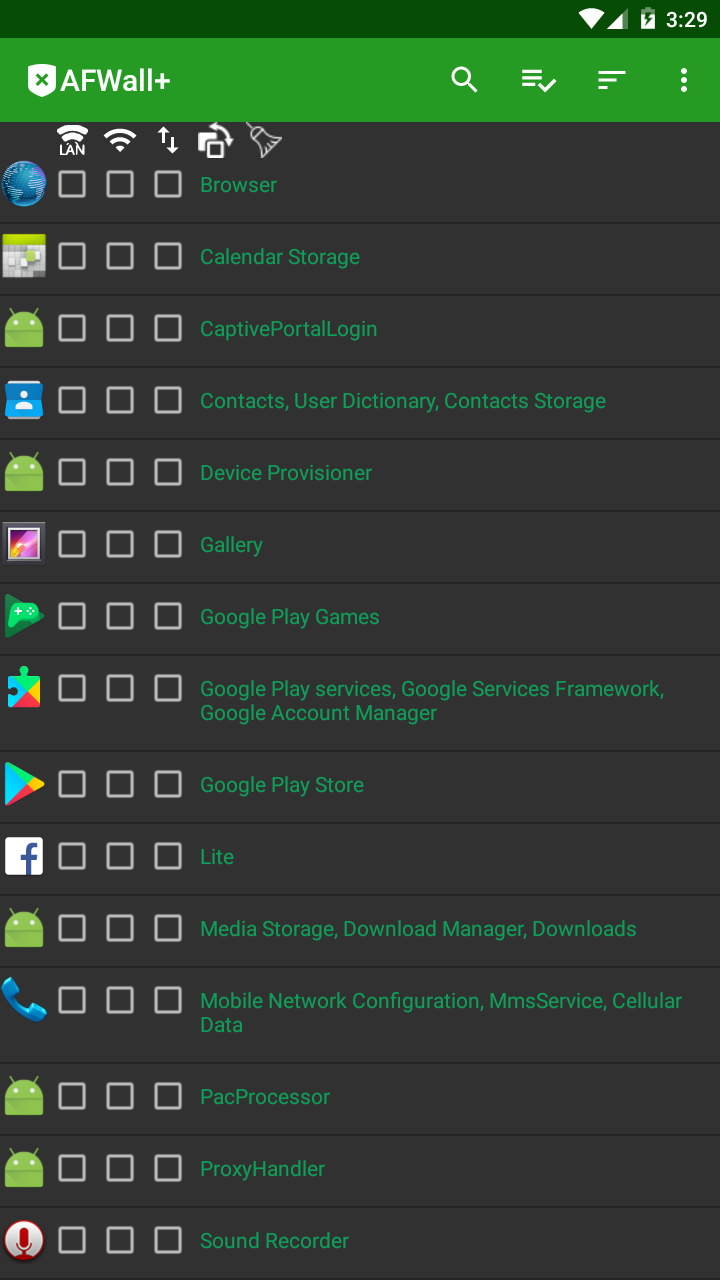This screenshot has height=1280, width=720.
Task: Tap the apply rules checklist icon
Action: pos(538,80)
